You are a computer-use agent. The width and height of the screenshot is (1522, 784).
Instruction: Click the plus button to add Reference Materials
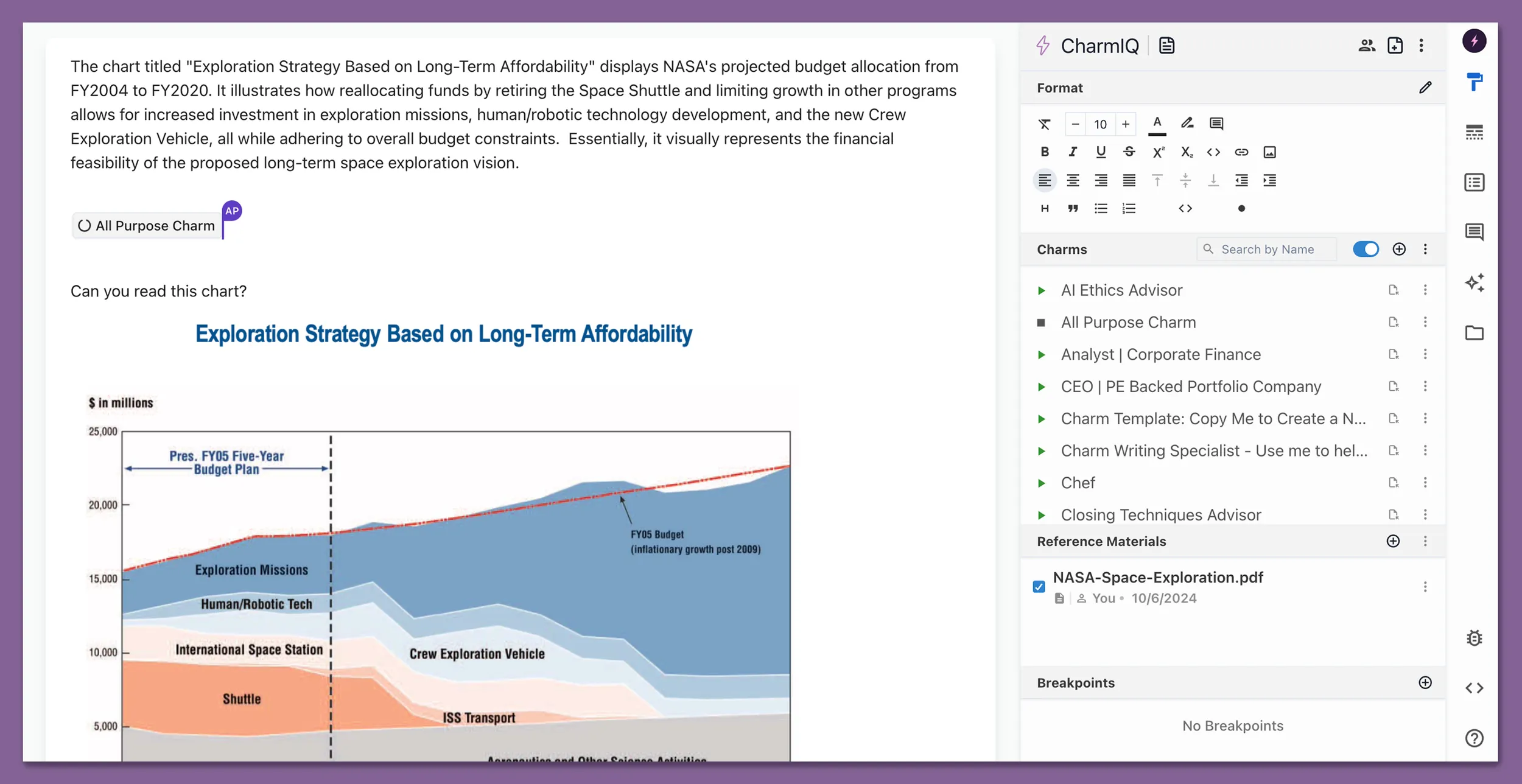point(1394,541)
